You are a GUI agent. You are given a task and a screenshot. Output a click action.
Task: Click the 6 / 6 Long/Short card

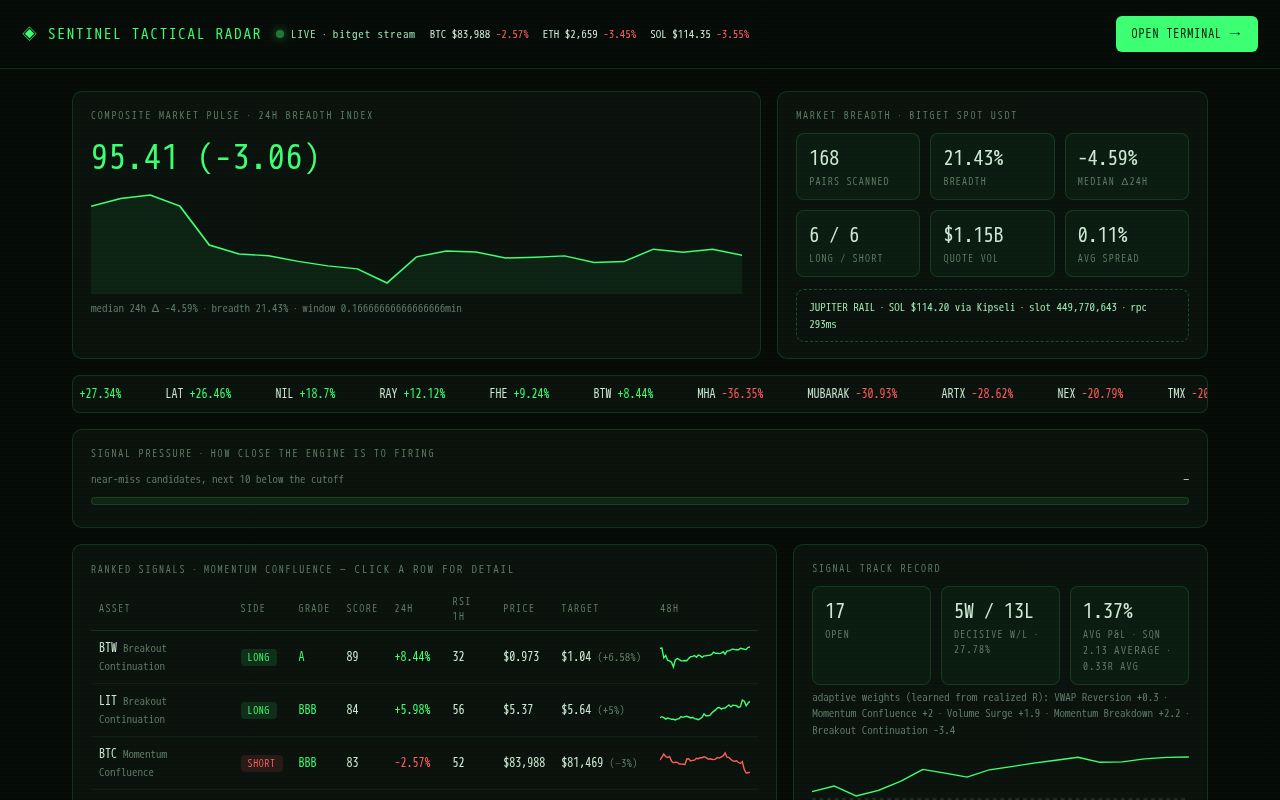[858, 243]
